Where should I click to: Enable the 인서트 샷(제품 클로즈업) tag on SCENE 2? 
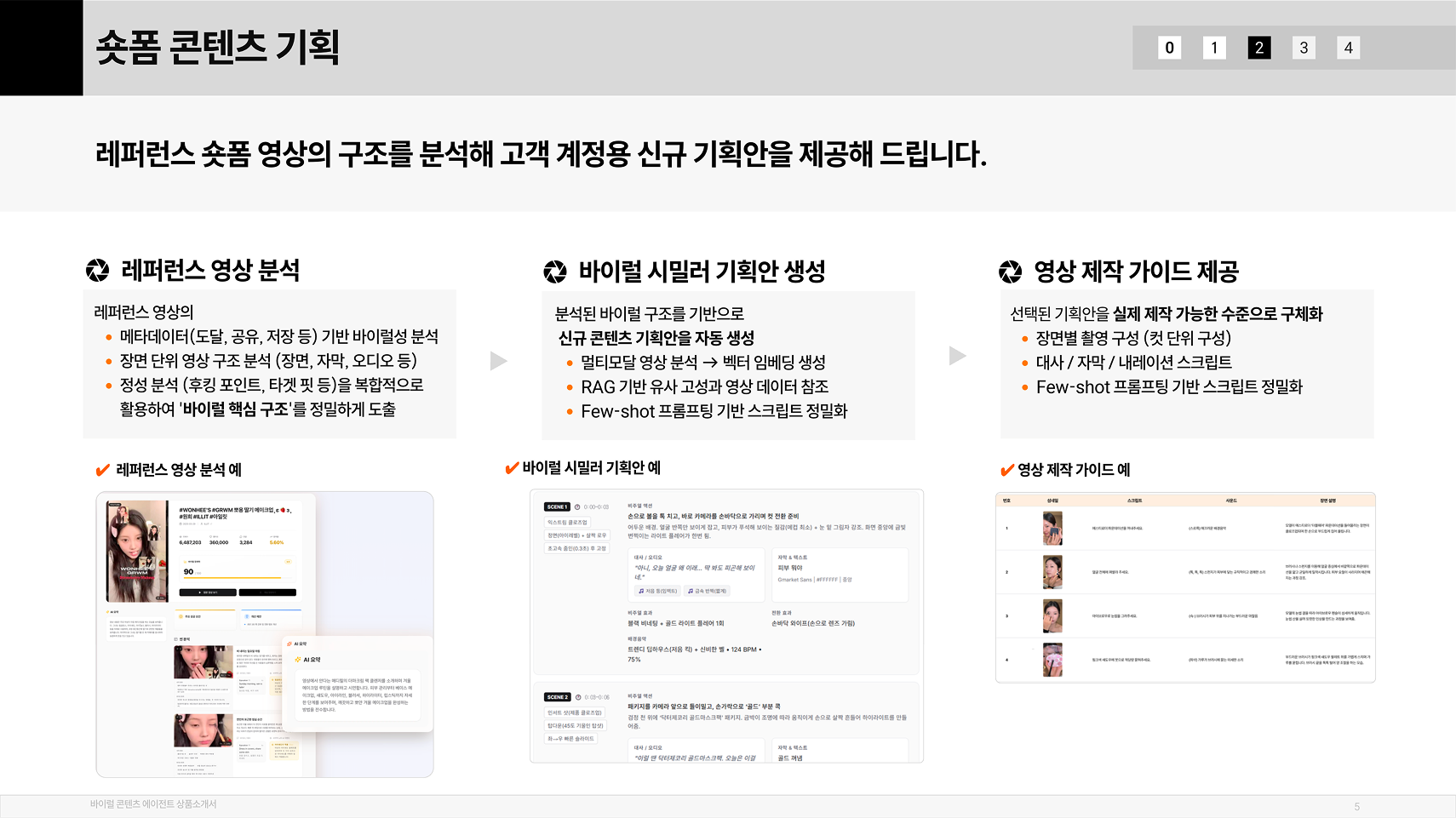tap(575, 712)
